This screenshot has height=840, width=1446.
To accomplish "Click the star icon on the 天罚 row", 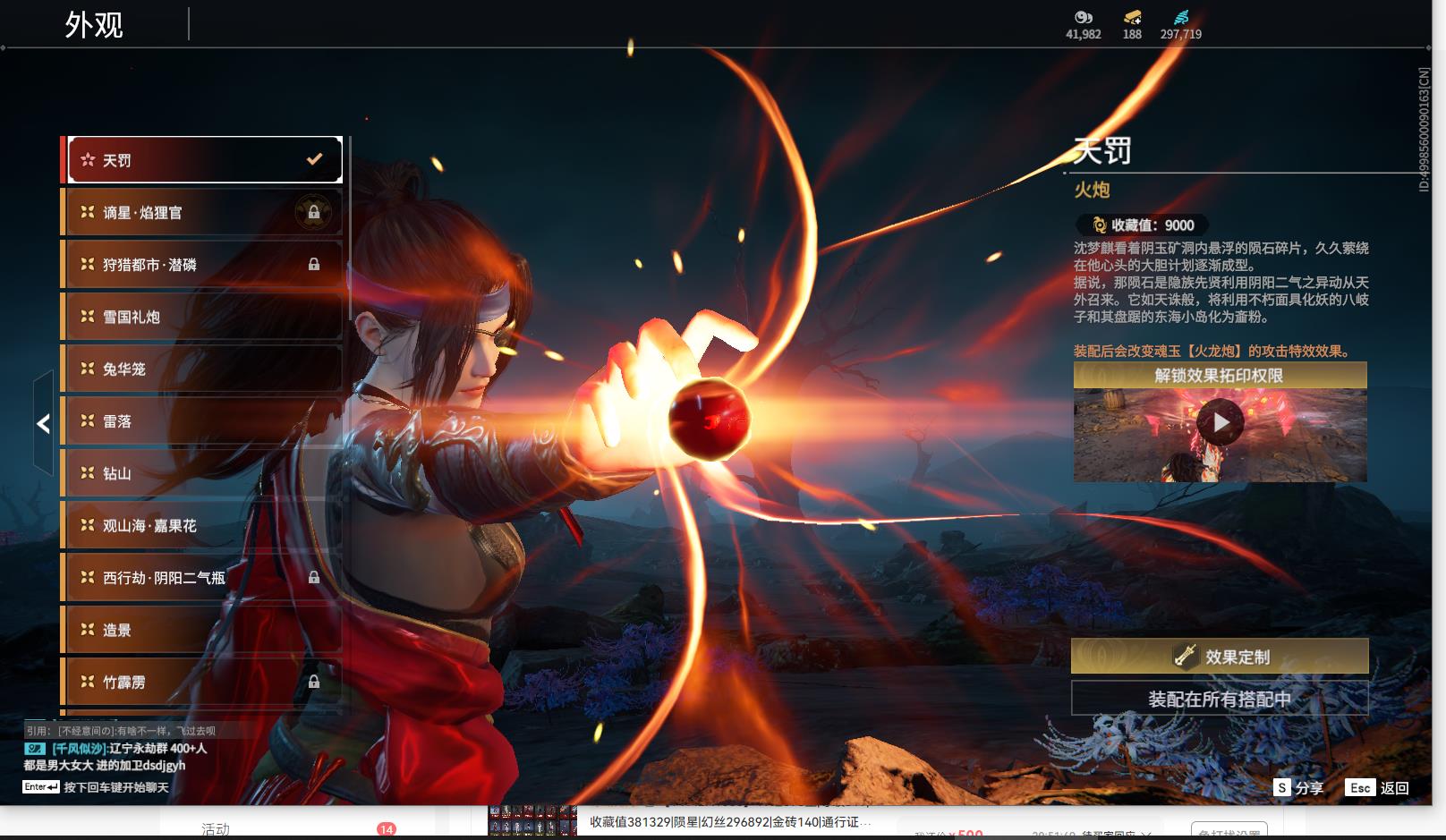I will [x=88, y=159].
